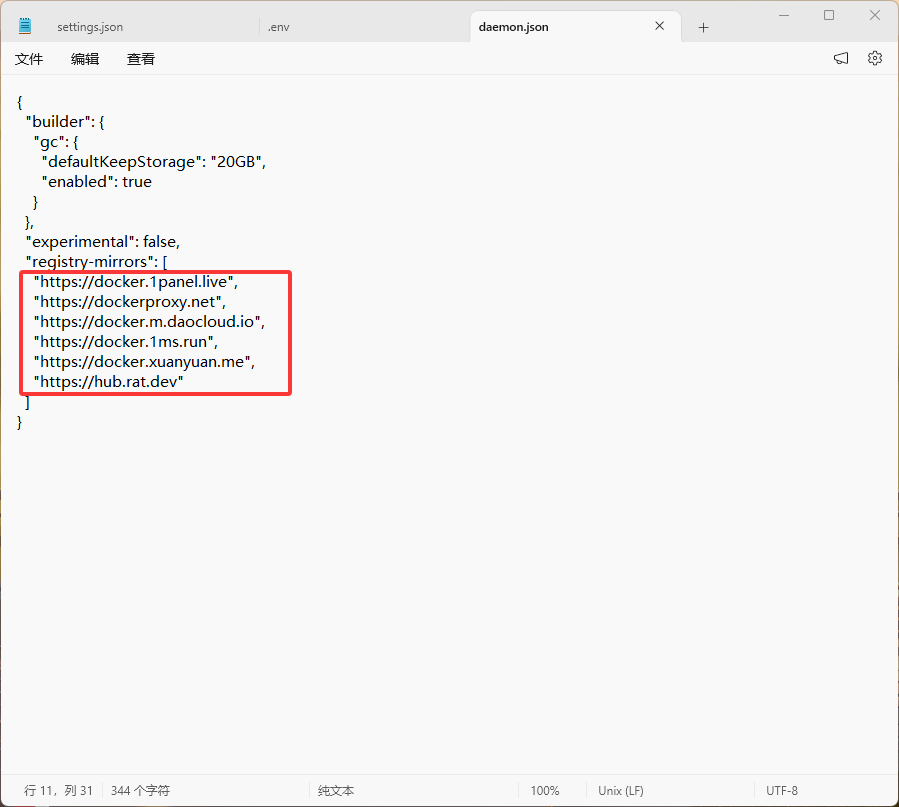Click the https://dockerproxy.net line
899x807 pixels.
point(130,301)
